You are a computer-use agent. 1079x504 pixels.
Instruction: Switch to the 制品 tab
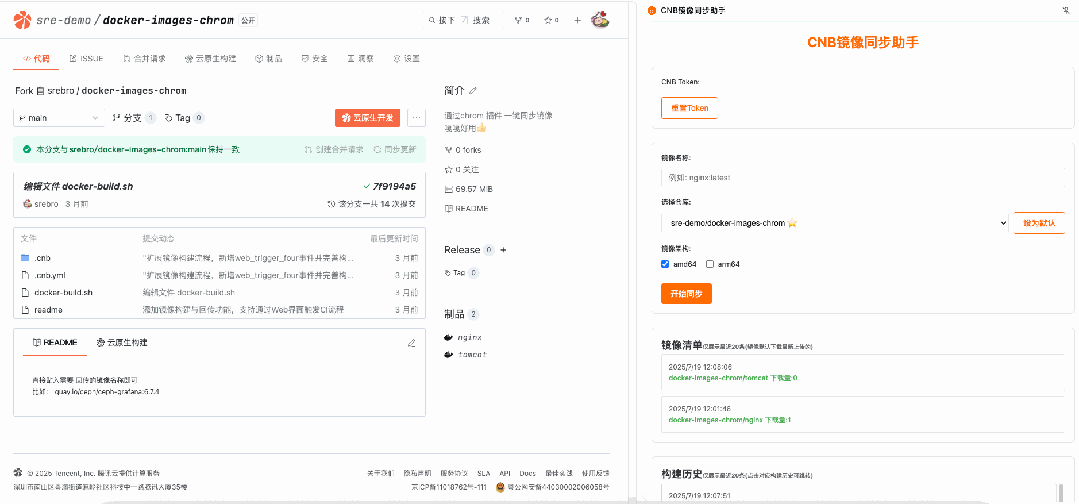[x=268, y=59]
